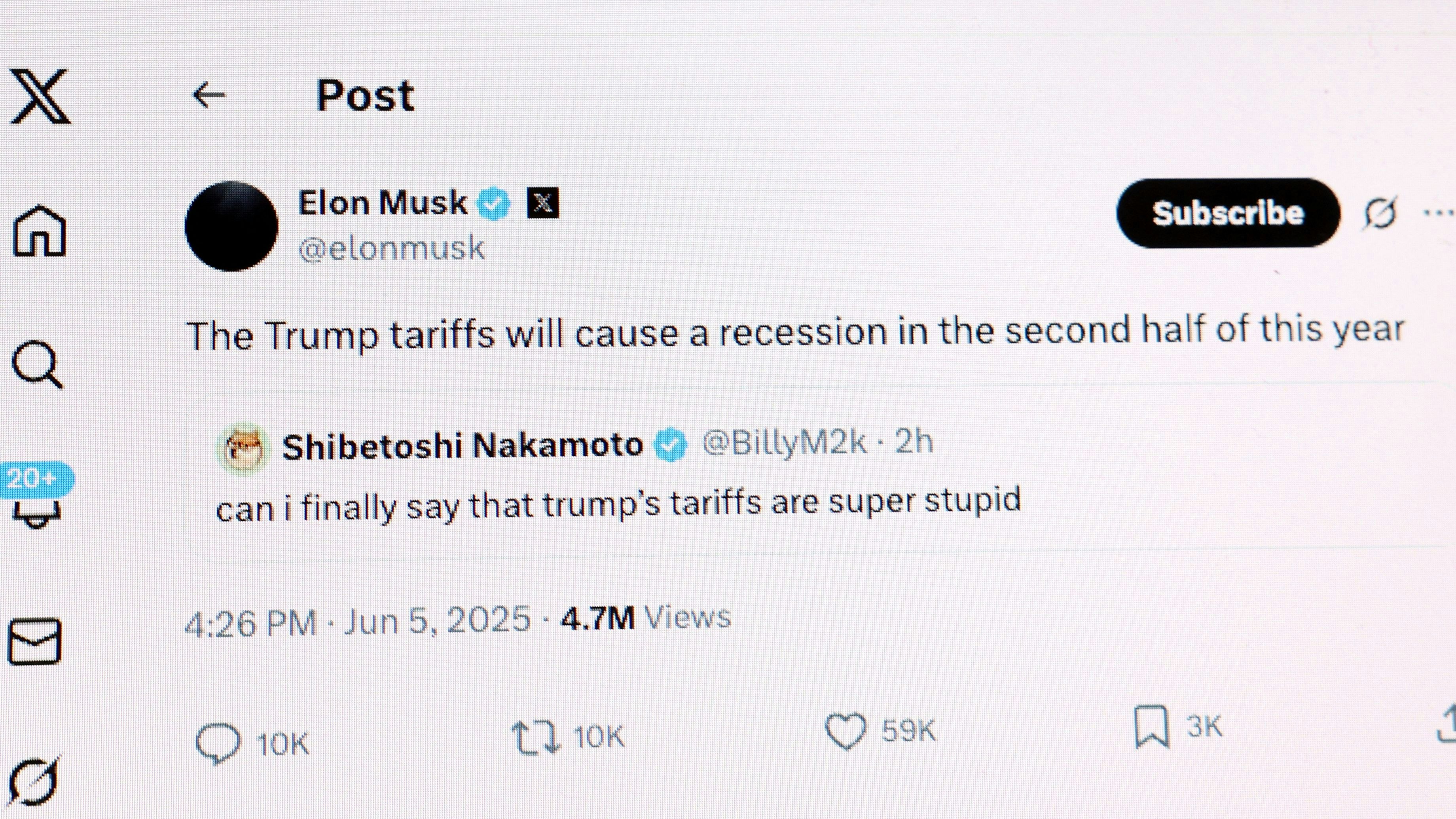Click the 4:26 PM Jun 5, 2025 timestamp
1456x819 pixels.
pos(358,622)
